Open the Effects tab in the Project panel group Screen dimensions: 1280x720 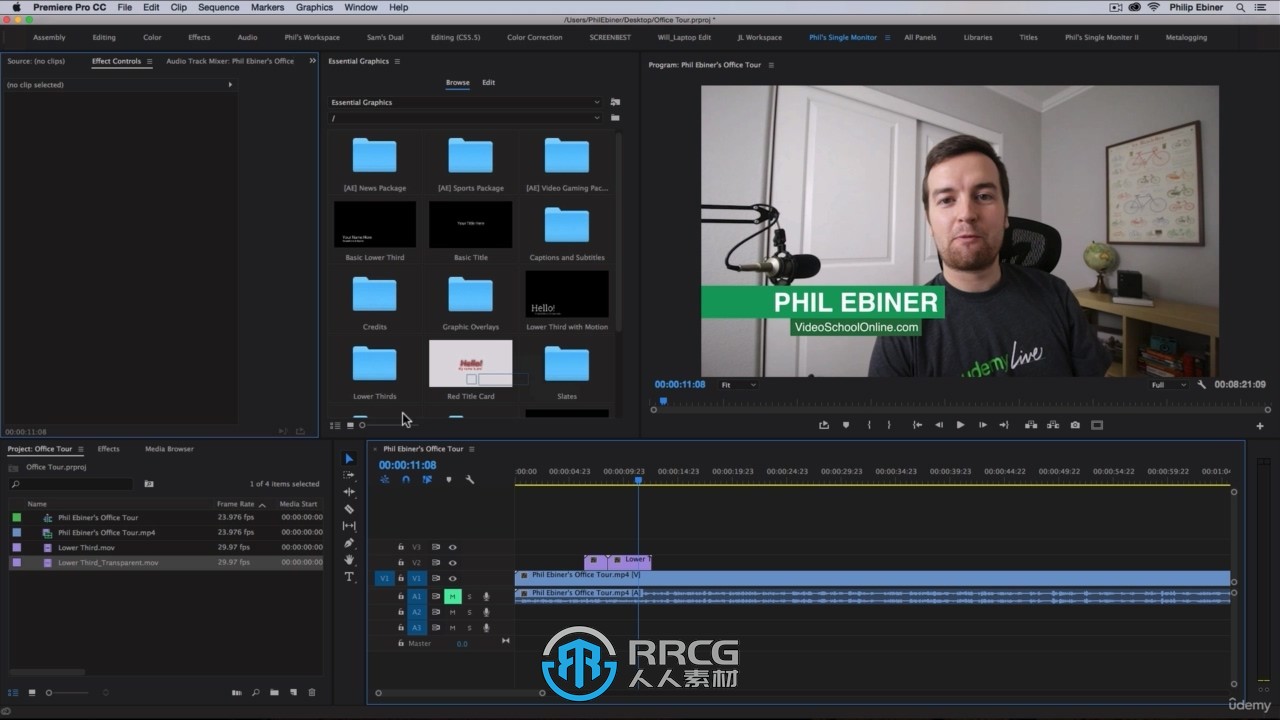[108, 449]
